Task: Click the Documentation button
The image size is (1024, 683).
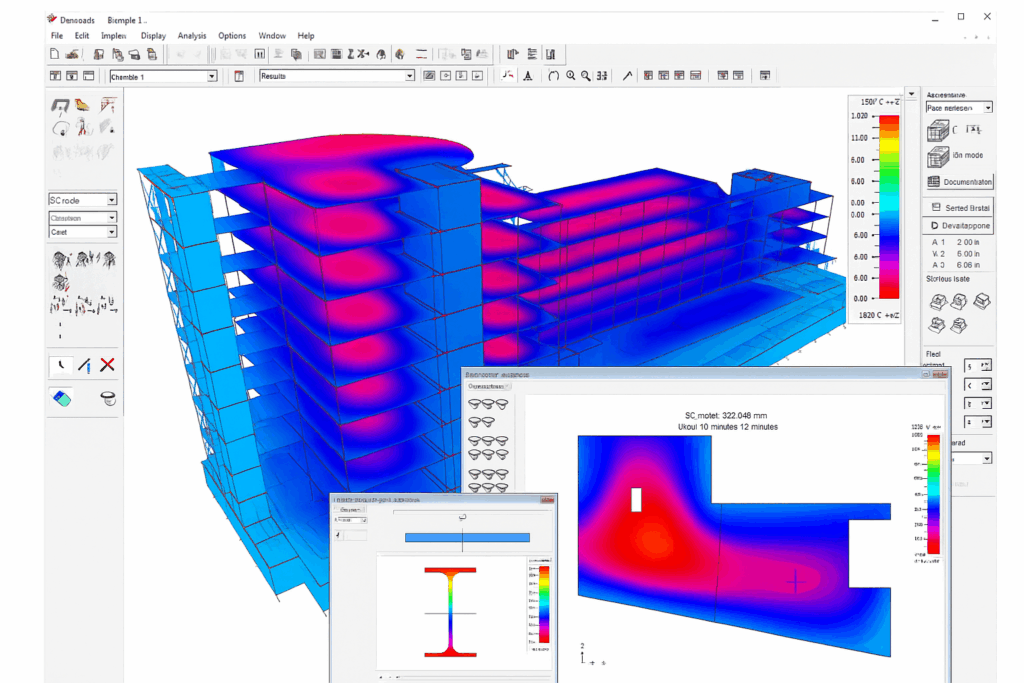Action: [x=958, y=182]
